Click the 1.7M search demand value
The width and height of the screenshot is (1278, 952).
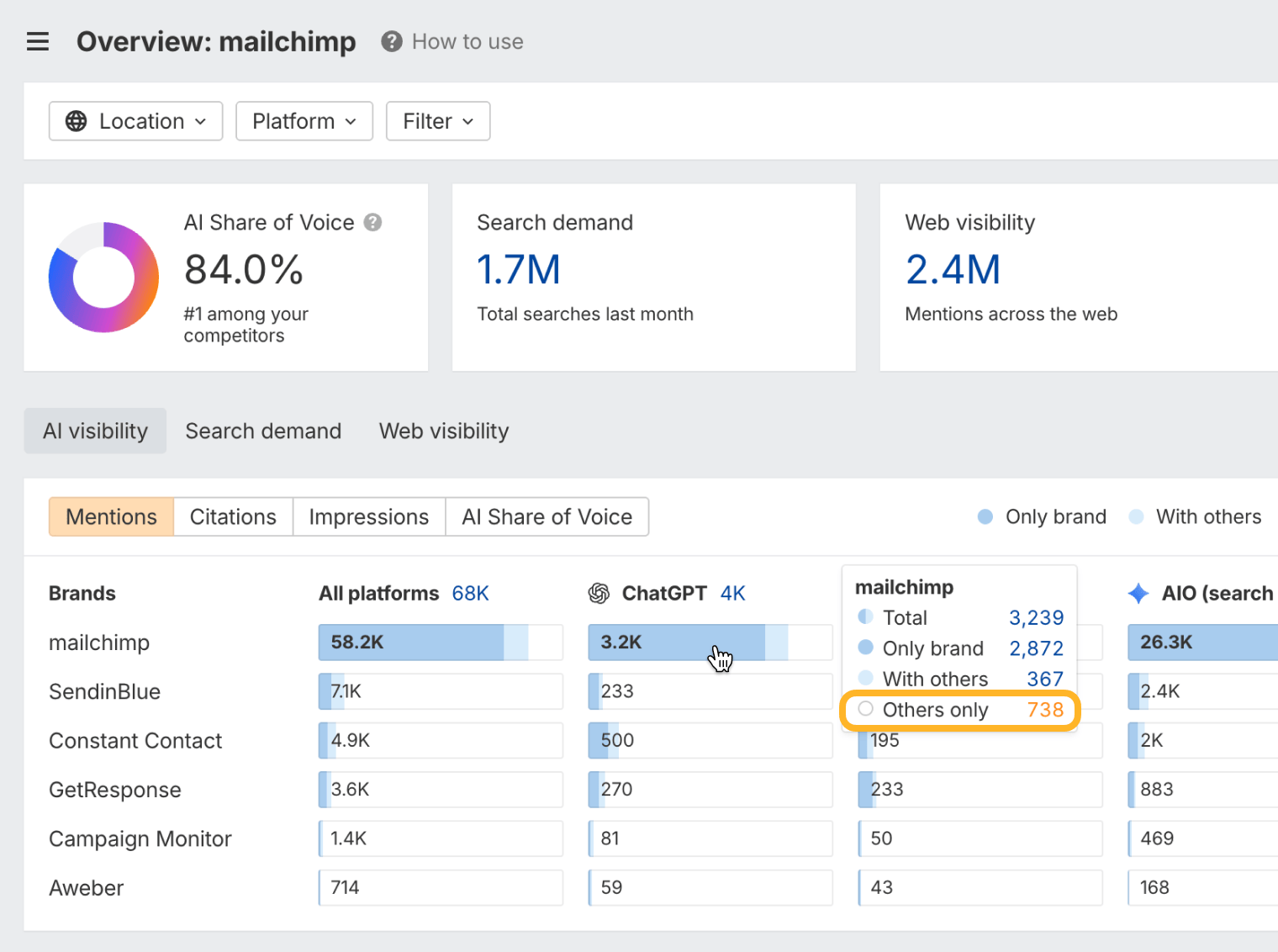click(x=519, y=270)
